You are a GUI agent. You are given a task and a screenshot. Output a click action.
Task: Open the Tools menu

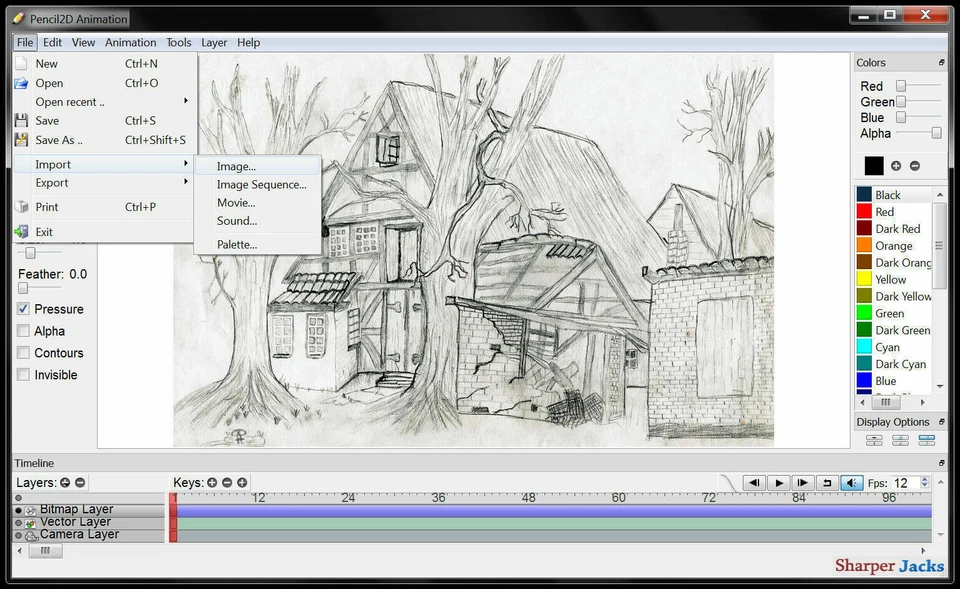[x=178, y=42]
